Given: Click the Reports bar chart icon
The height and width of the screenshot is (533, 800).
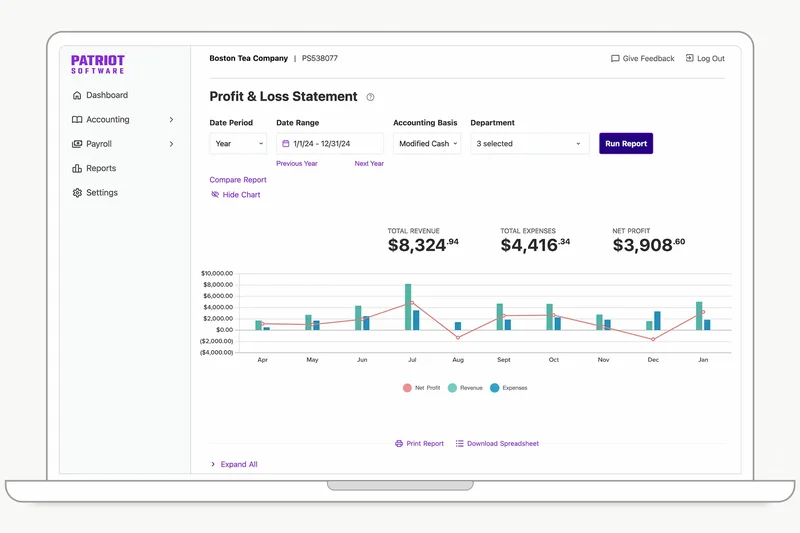Looking at the screenshot, I should [x=77, y=169].
